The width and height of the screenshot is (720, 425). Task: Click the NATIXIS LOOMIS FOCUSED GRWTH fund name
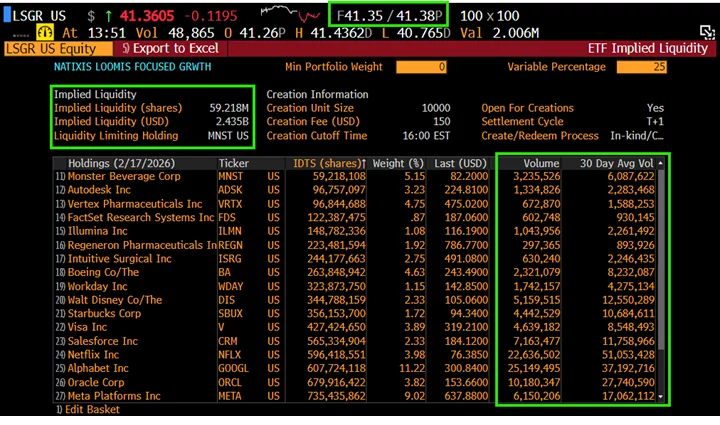click(133, 67)
